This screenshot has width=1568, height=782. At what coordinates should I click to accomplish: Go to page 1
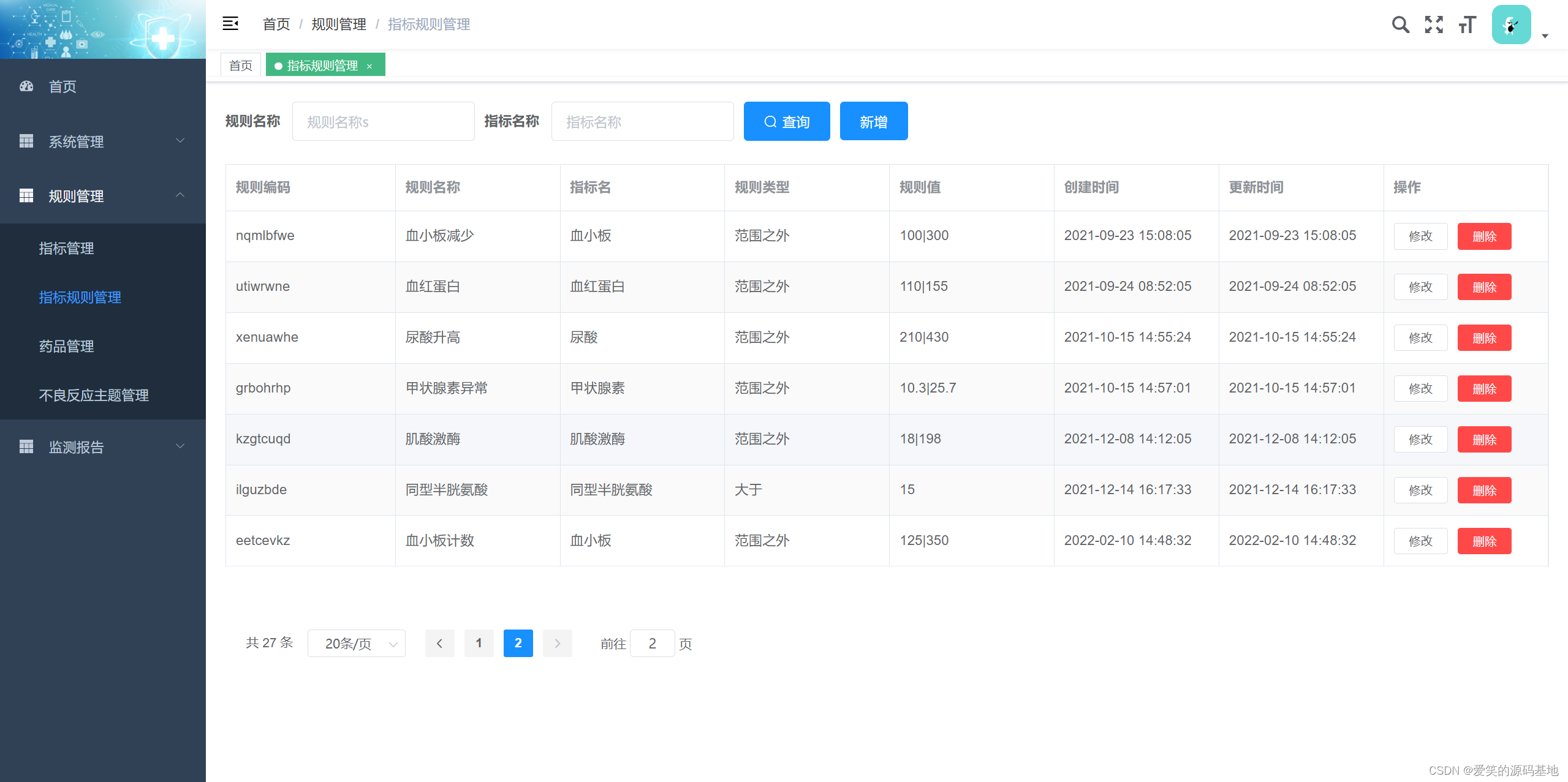tap(479, 643)
